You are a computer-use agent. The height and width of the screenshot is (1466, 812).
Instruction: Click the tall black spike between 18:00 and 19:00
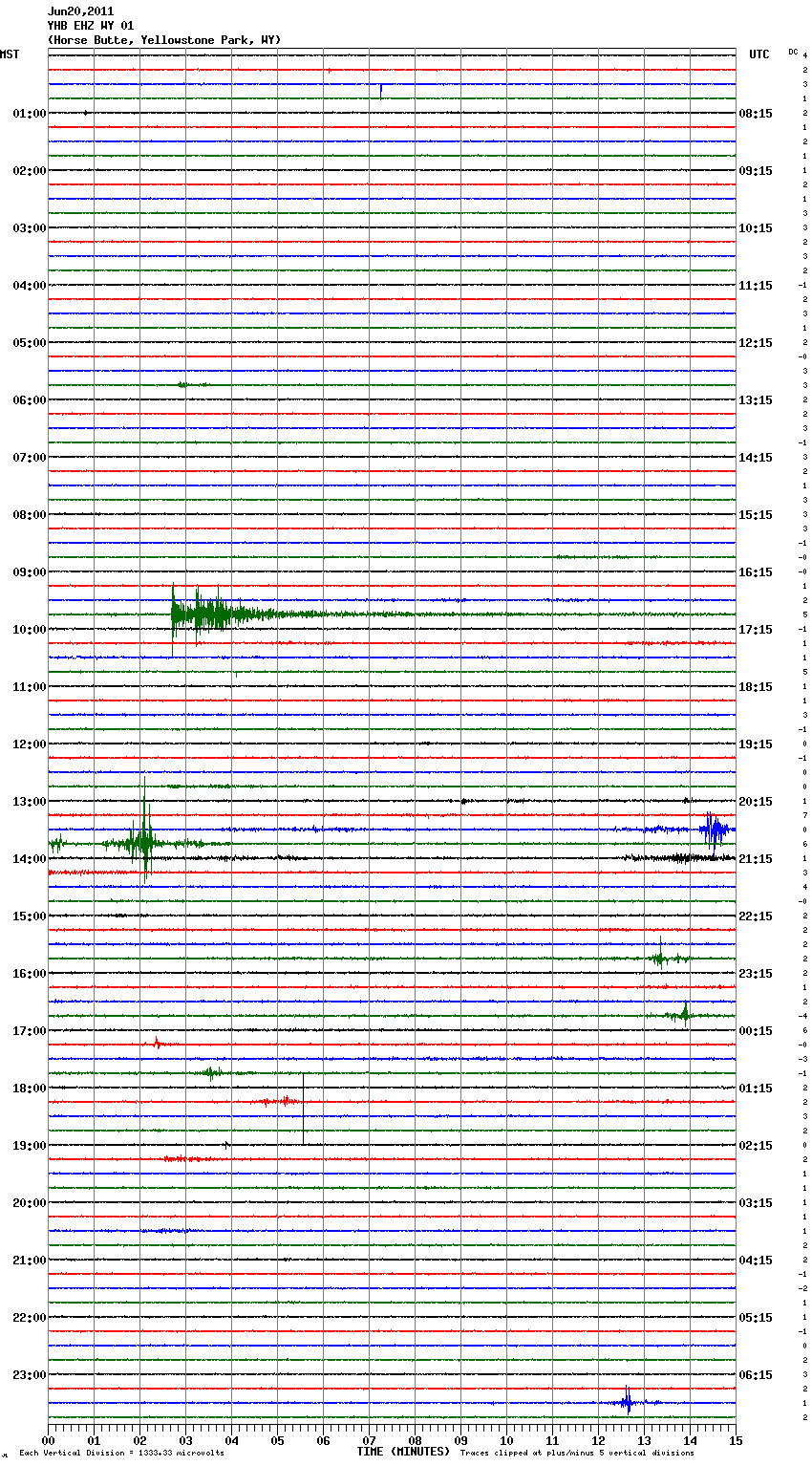click(303, 1109)
